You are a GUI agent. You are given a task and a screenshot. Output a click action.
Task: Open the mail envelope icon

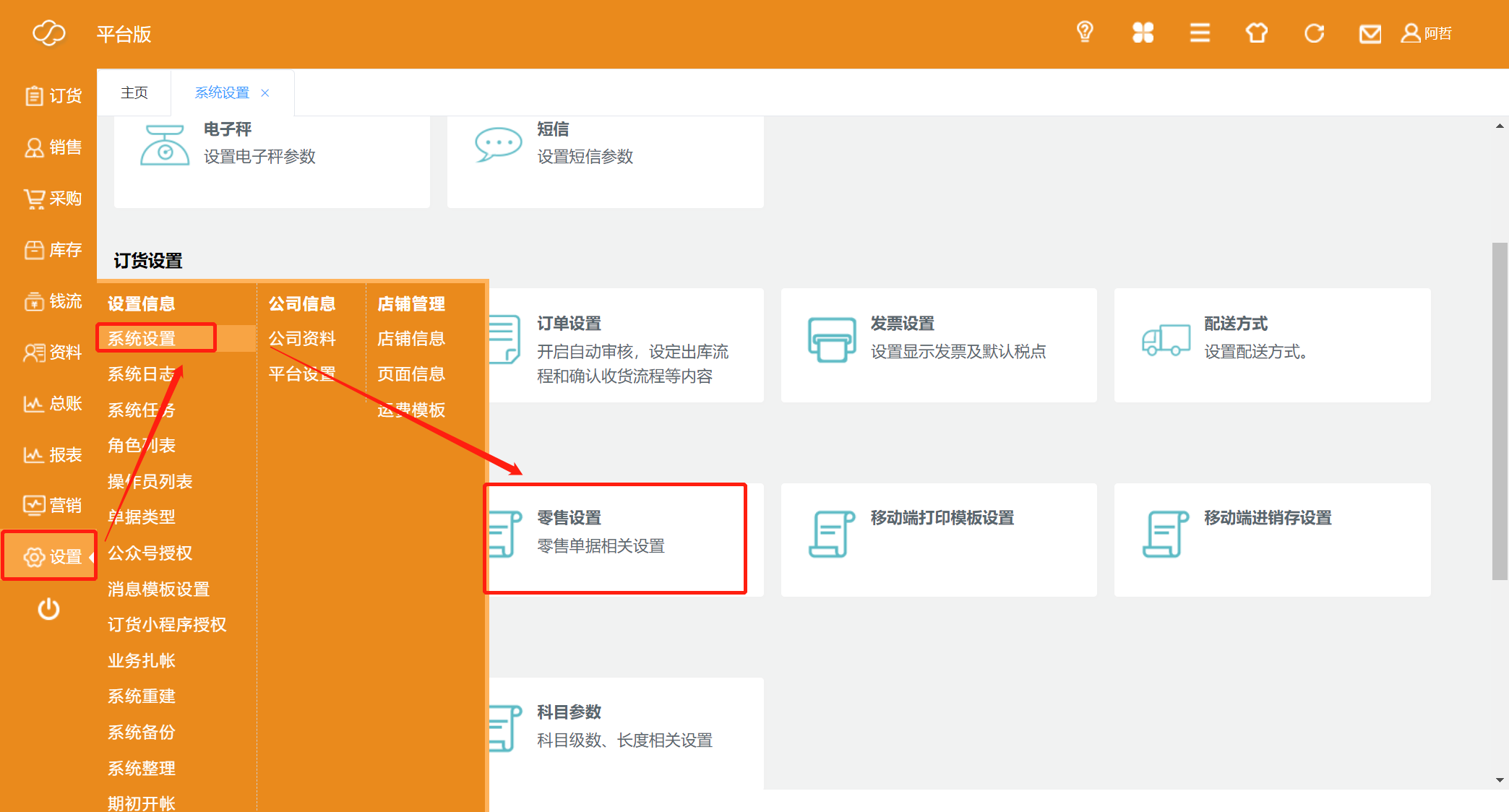(1370, 34)
